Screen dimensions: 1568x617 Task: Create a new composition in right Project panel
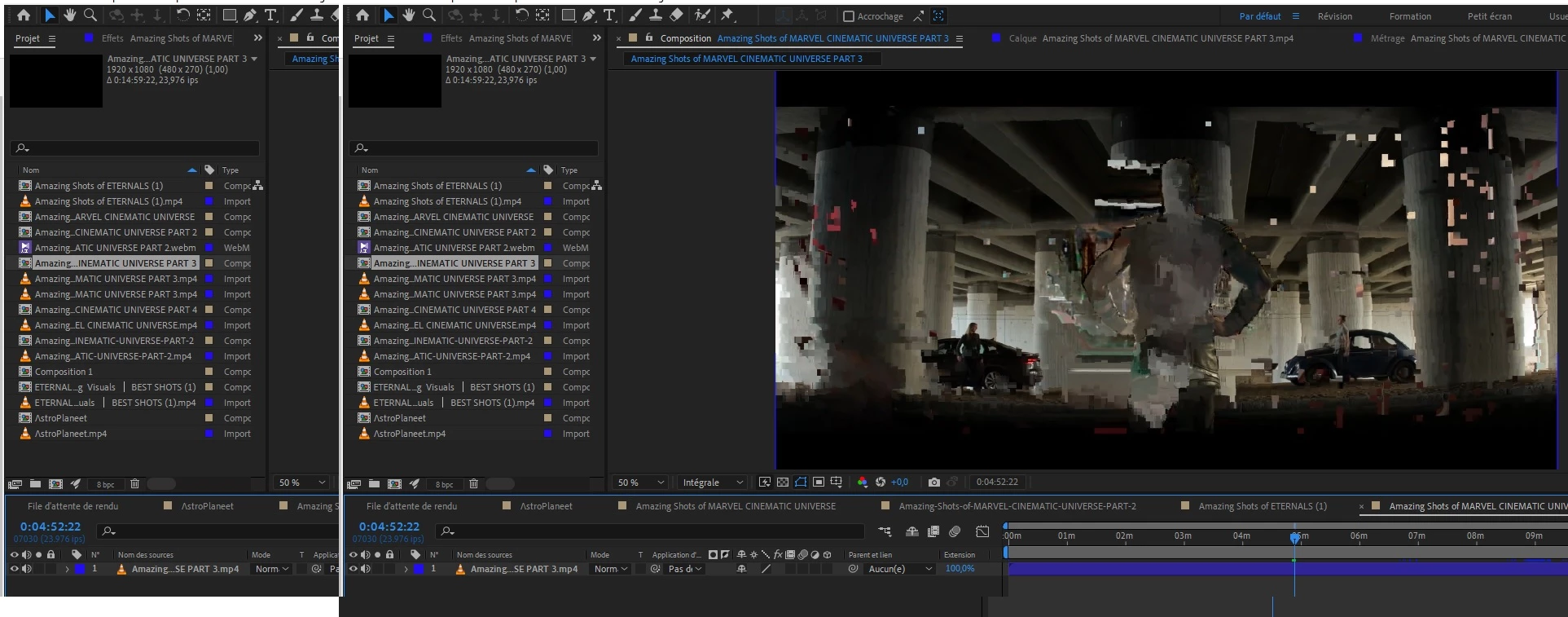[395, 483]
